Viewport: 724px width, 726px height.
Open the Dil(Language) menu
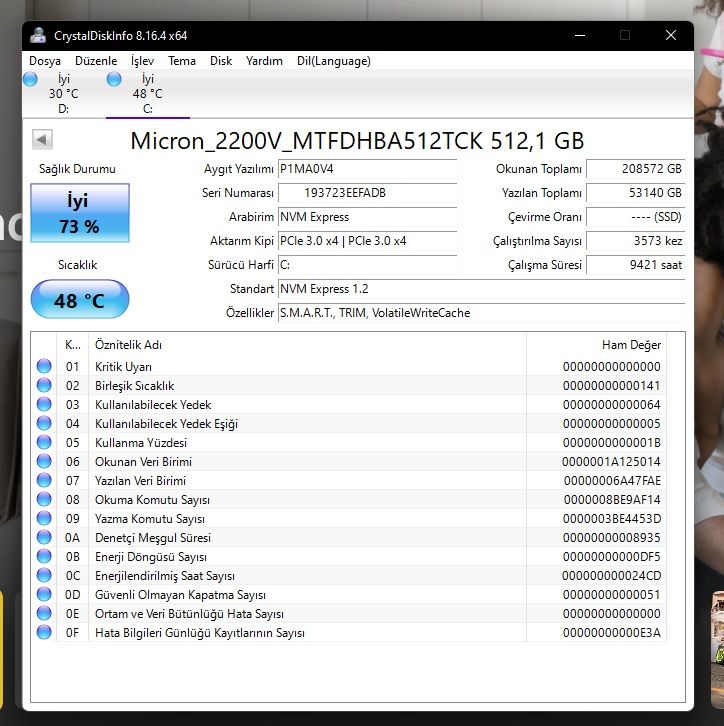[x=333, y=61]
